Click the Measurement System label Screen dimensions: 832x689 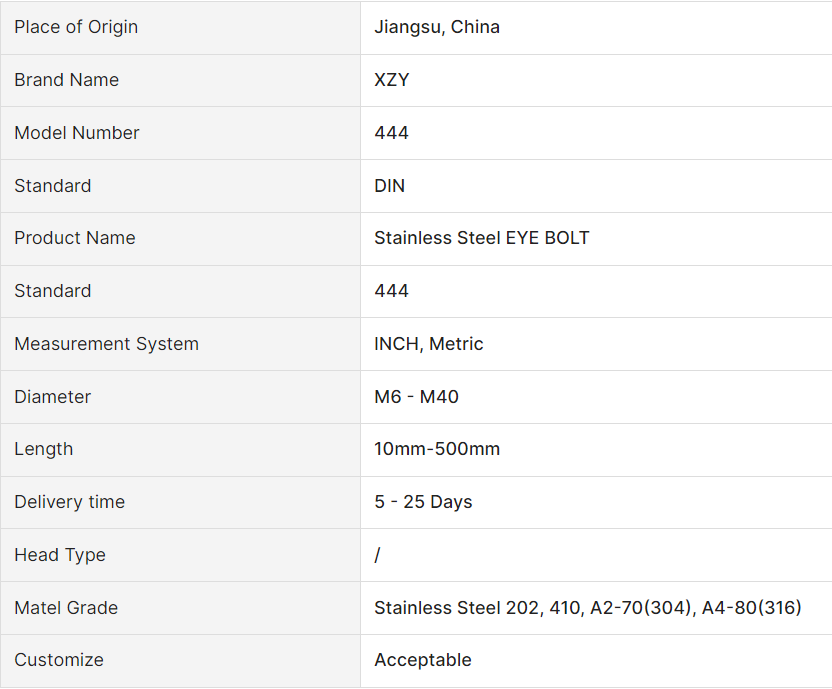coord(106,344)
